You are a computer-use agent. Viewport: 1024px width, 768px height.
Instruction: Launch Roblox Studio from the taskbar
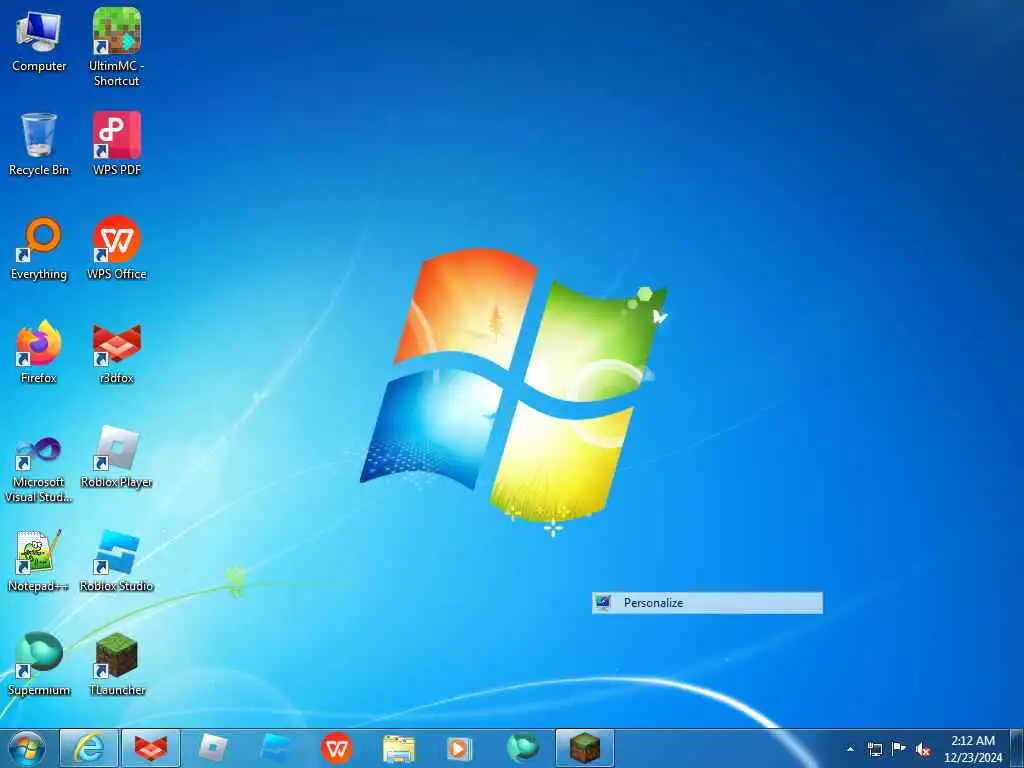point(275,748)
